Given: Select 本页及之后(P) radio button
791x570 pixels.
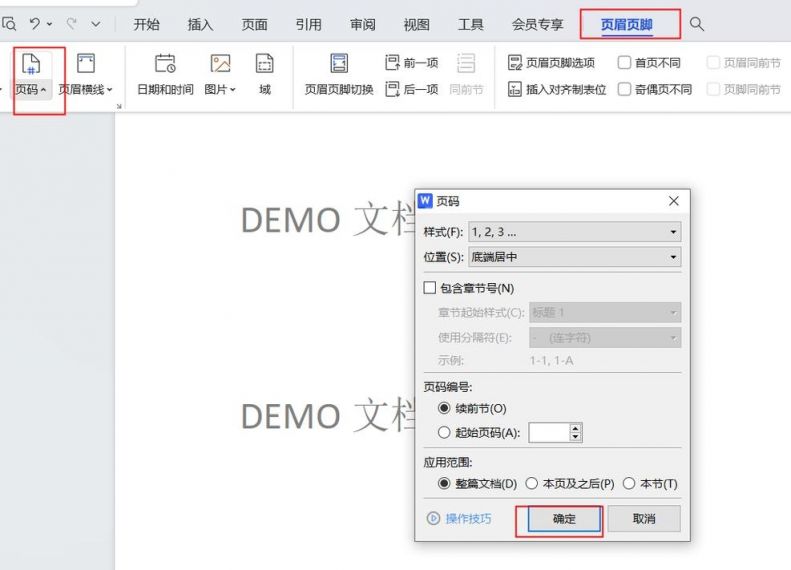Looking at the screenshot, I should point(532,483).
